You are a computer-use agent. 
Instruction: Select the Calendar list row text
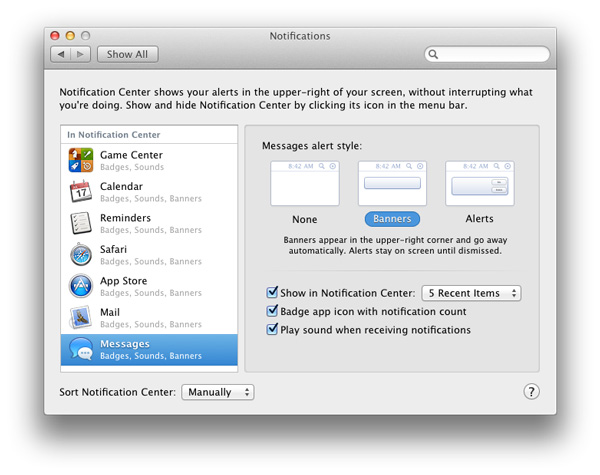[x=151, y=192]
